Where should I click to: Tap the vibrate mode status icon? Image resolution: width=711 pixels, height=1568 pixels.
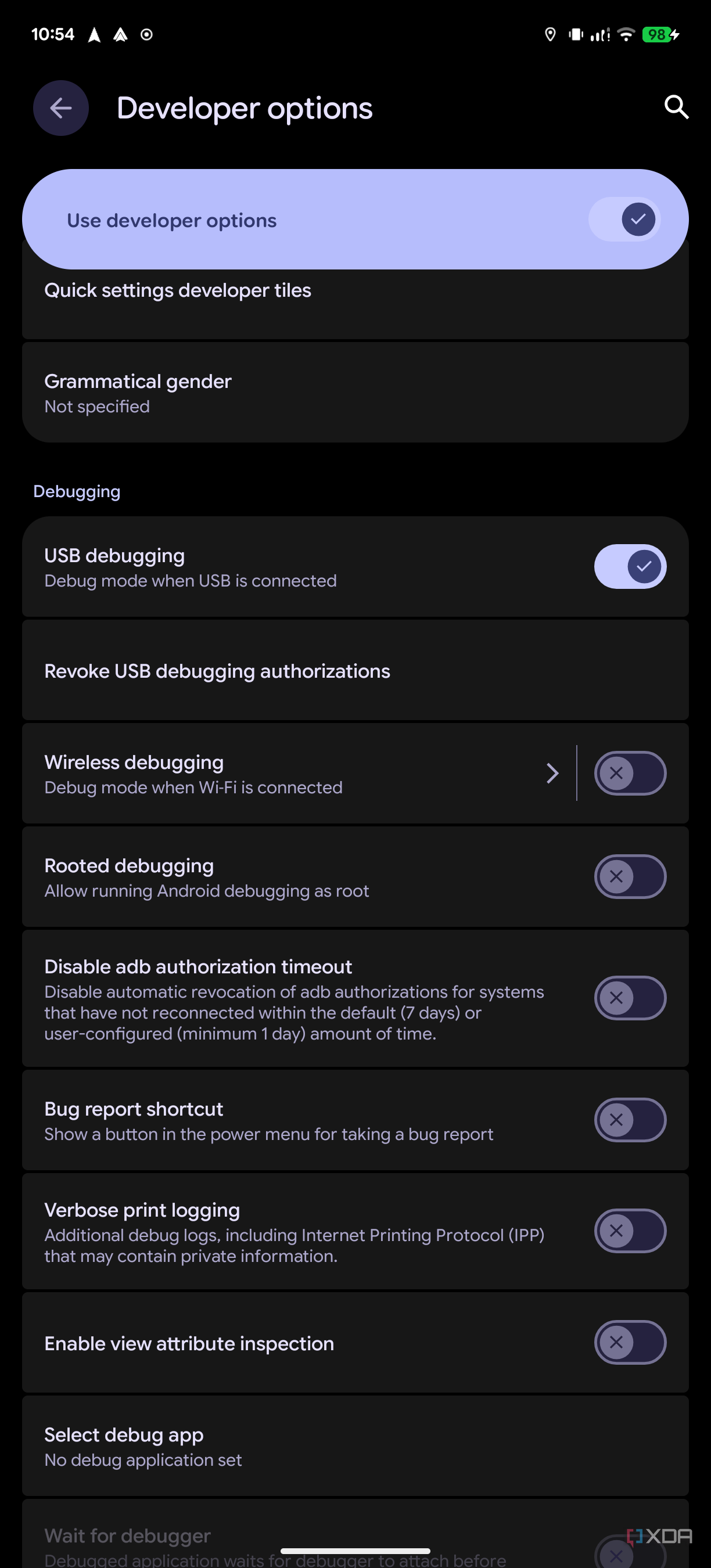tap(575, 35)
